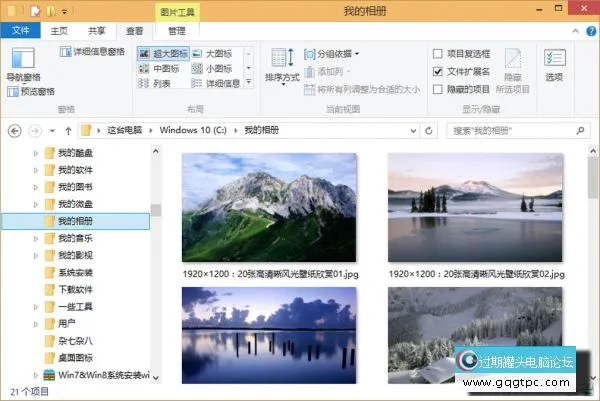Screen dimensions: 600x401
Task: Toggle the 详细信息窗格 details pane
Action: (x=92, y=52)
